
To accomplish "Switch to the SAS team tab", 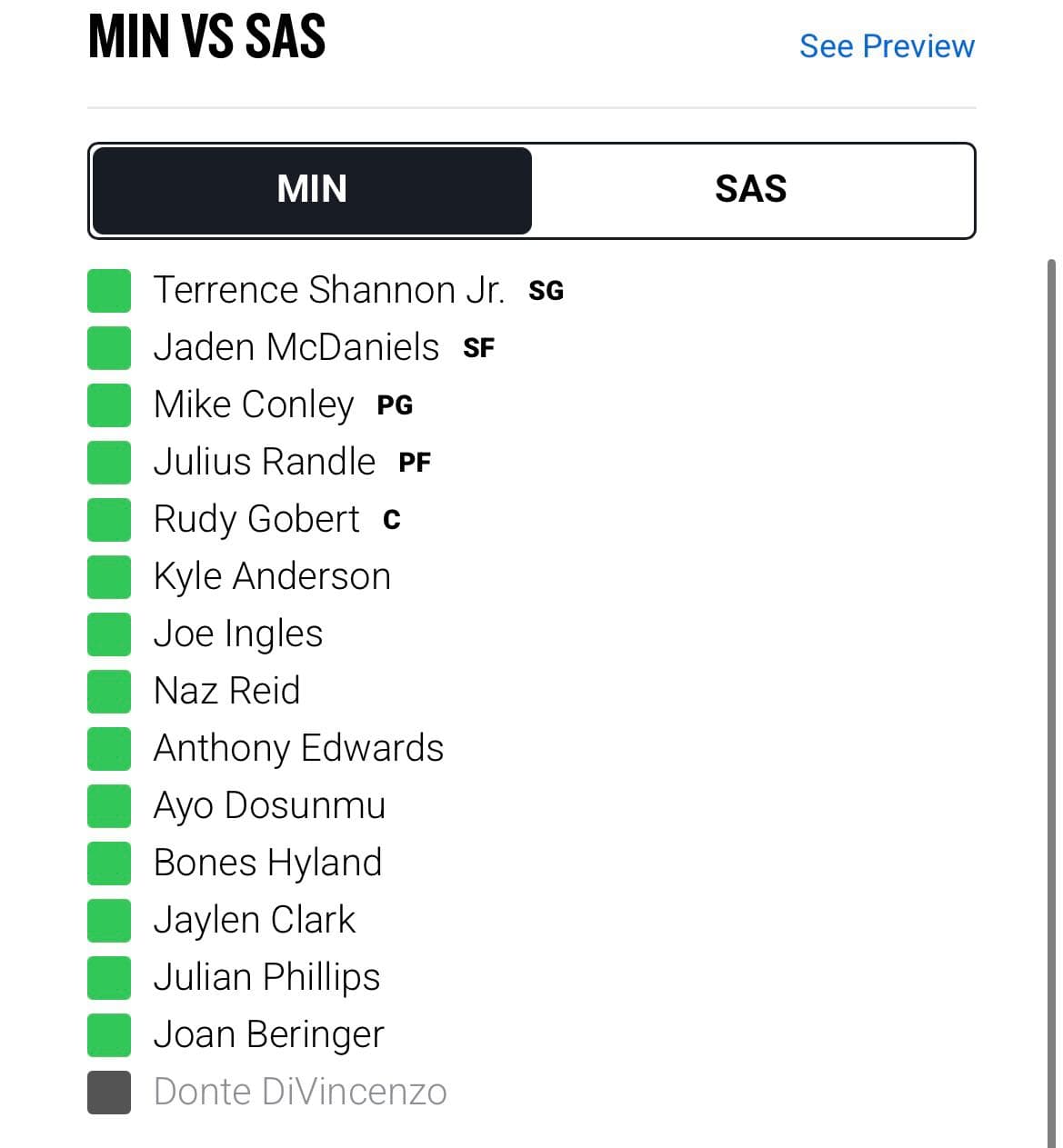I will point(751,190).
